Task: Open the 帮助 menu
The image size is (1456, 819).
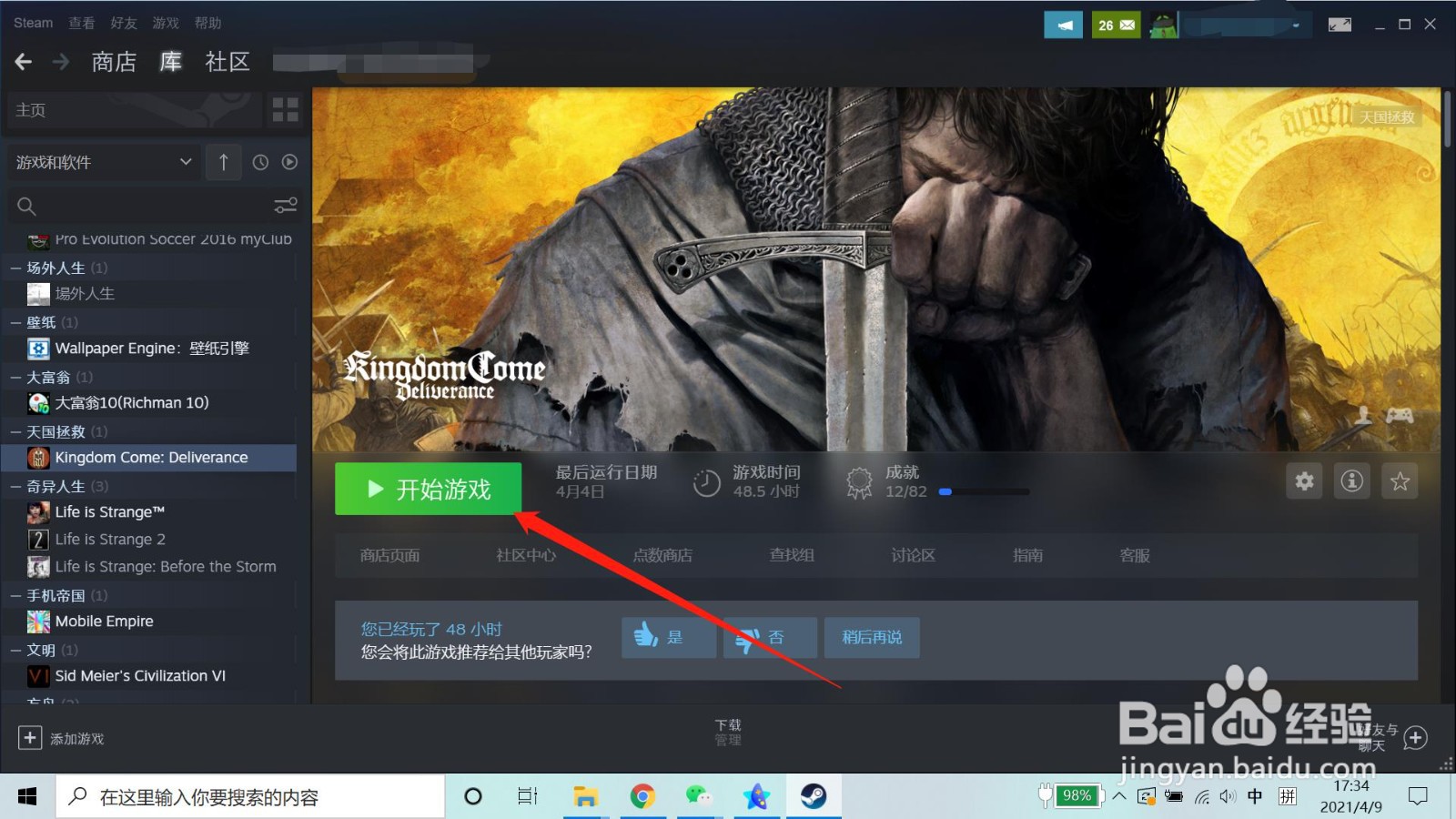Action: point(207,23)
